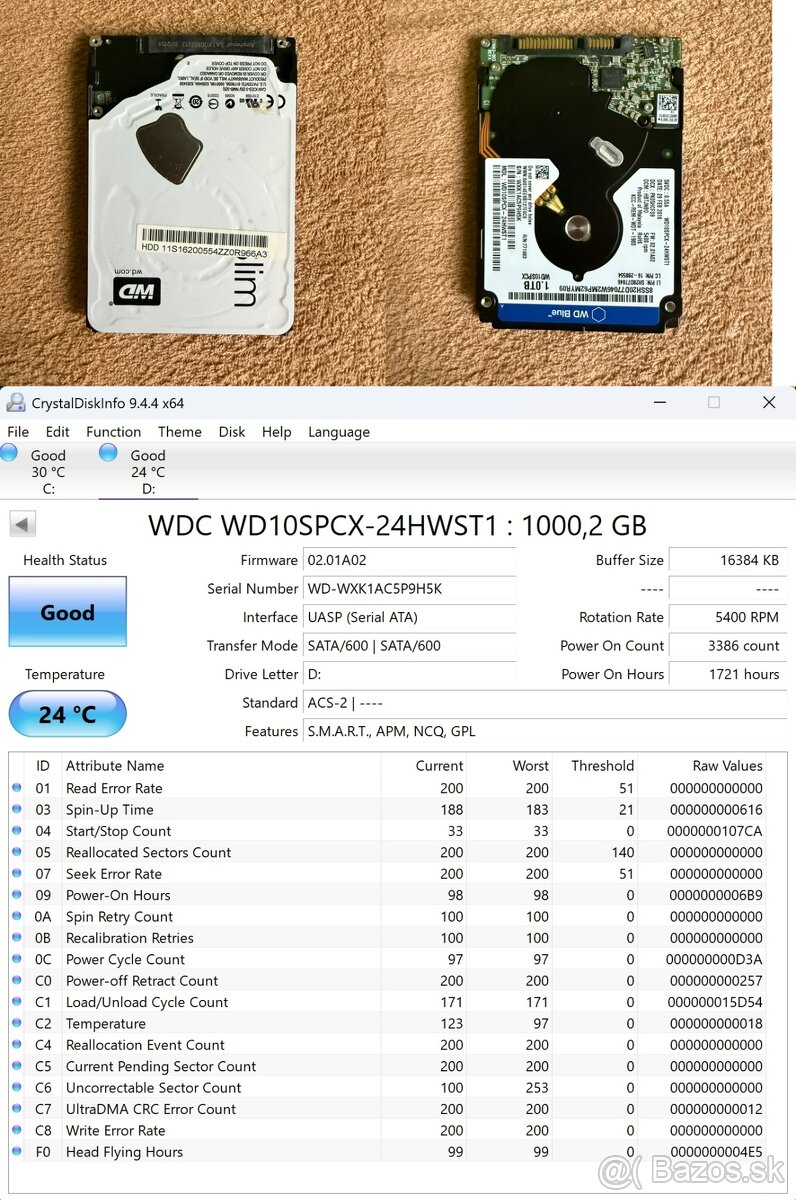Open the Function menu
The width and height of the screenshot is (796, 1200).
tap(114, 432)
